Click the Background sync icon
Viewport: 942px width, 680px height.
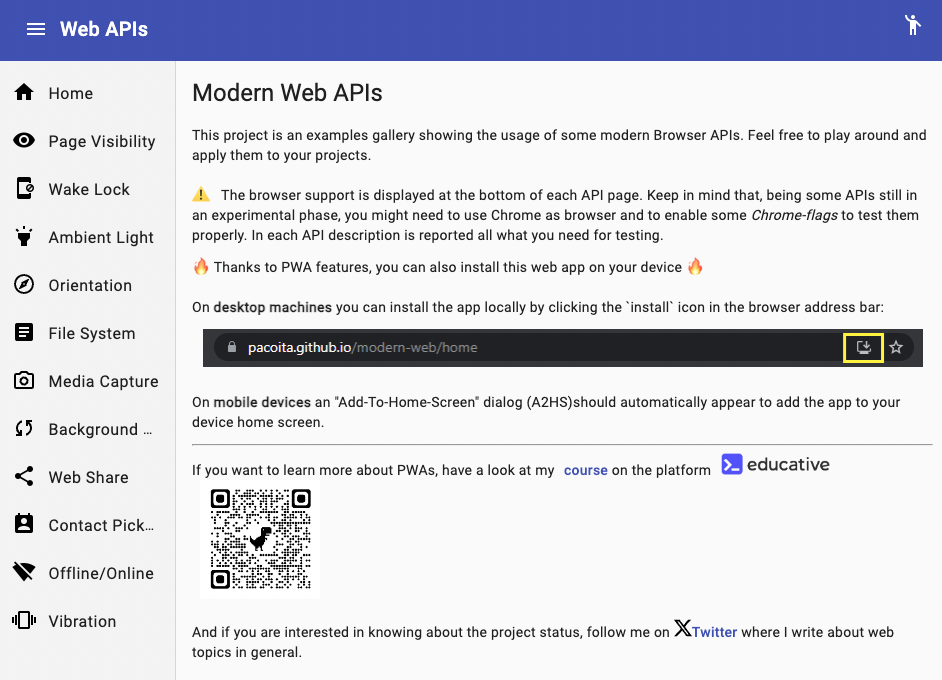[x=24, y=429]
